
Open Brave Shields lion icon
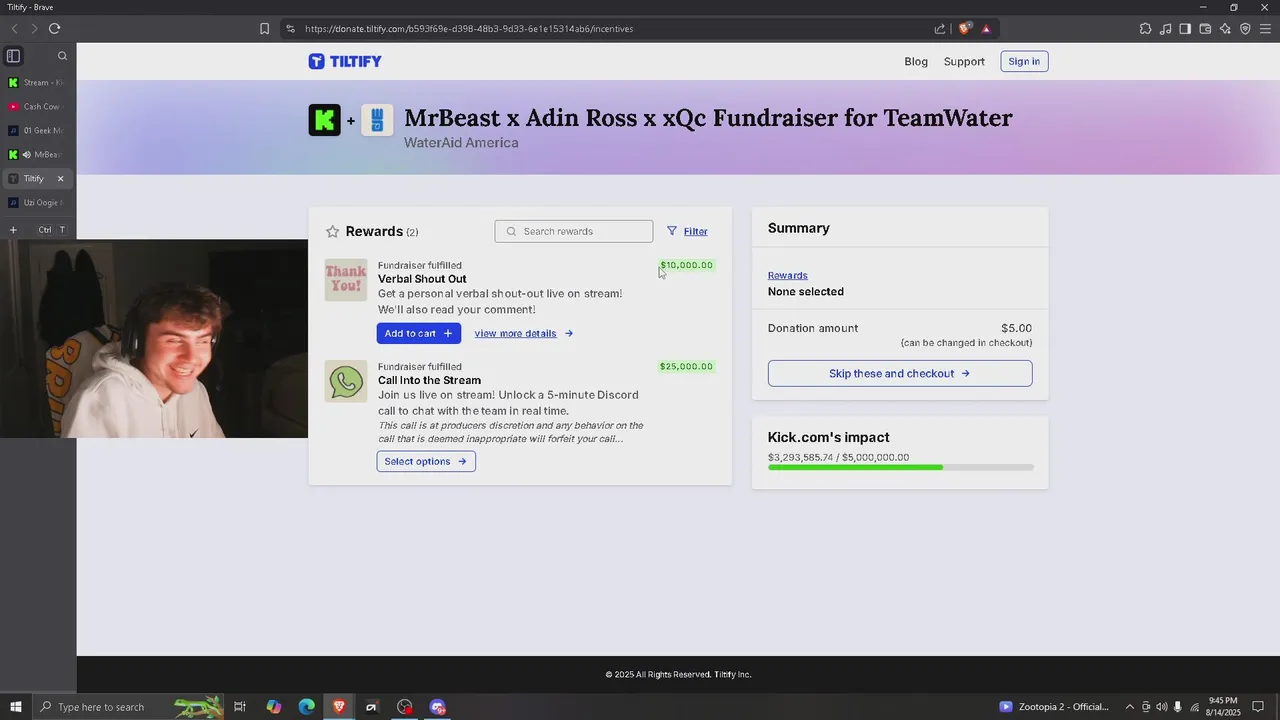pyautogui.click(x=964, y=29)
